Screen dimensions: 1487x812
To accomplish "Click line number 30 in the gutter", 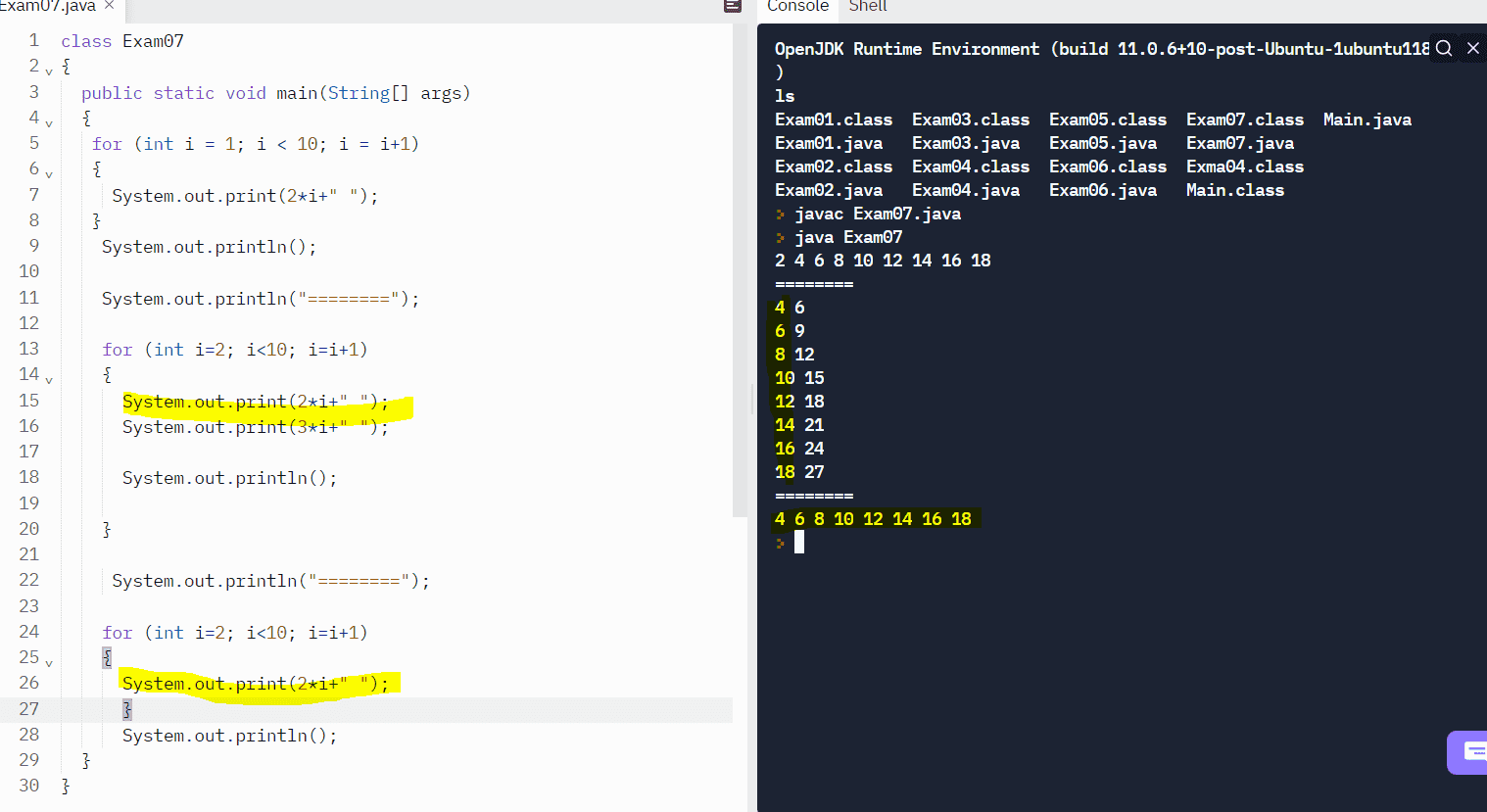I will 29,786.
